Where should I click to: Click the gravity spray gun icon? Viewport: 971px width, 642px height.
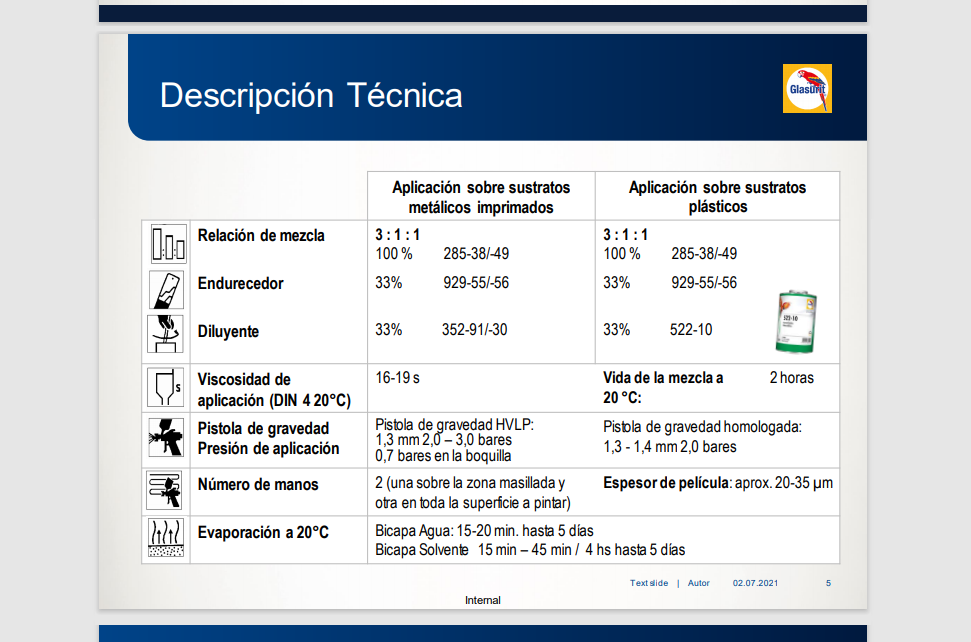tap(166, 437)
